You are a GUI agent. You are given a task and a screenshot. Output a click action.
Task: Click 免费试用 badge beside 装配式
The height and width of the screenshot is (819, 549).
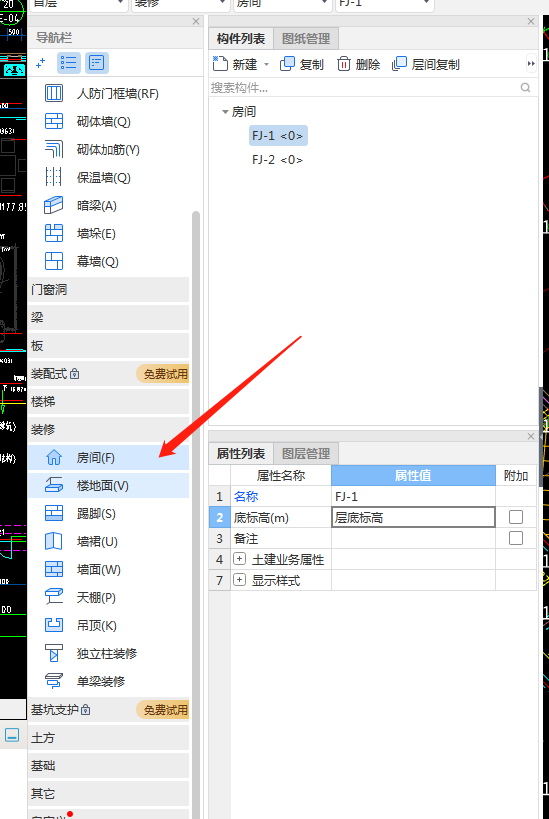click(x=163, y=374)
